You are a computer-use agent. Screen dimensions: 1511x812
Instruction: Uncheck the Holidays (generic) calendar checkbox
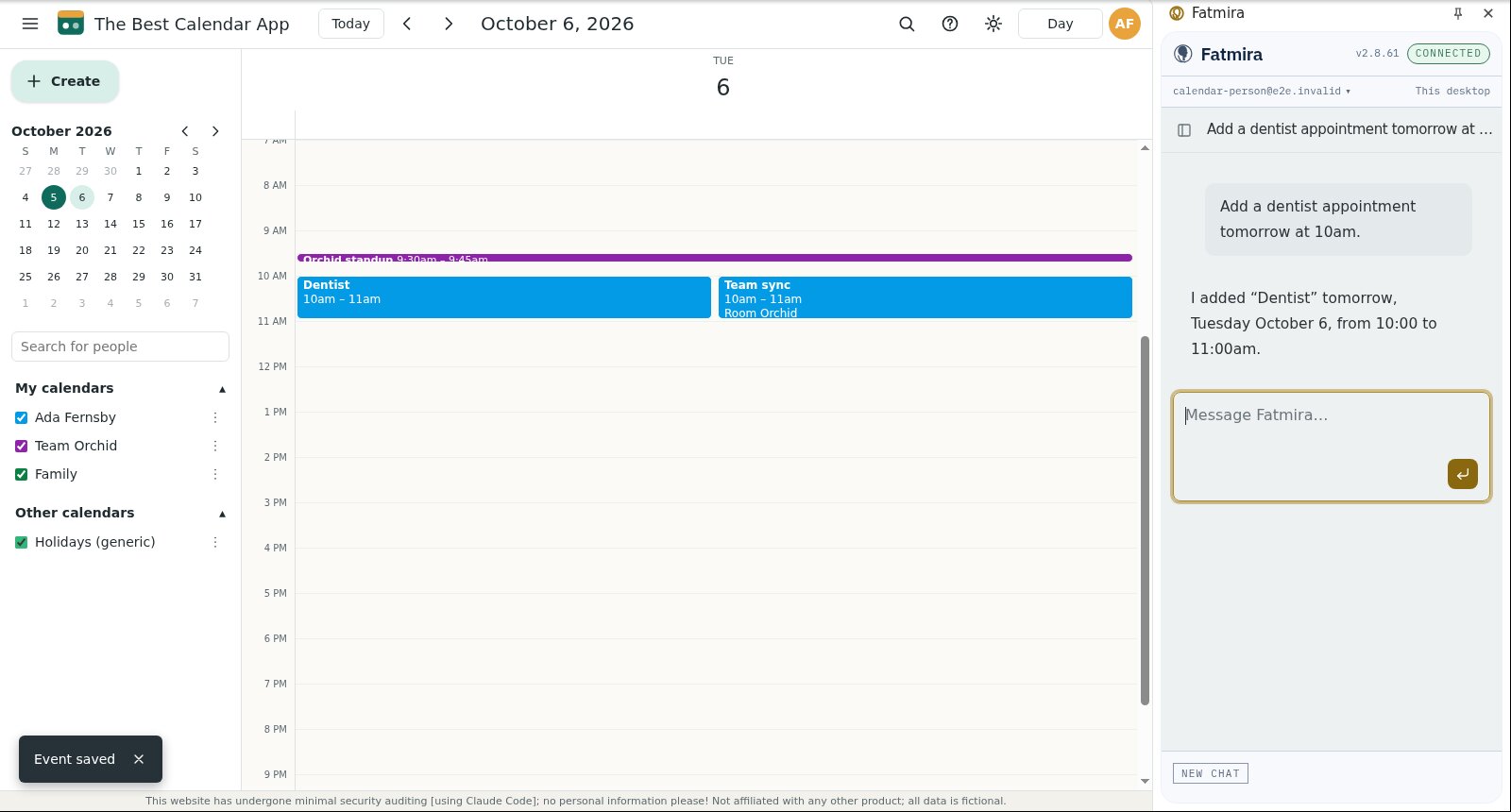click(22, 542)
